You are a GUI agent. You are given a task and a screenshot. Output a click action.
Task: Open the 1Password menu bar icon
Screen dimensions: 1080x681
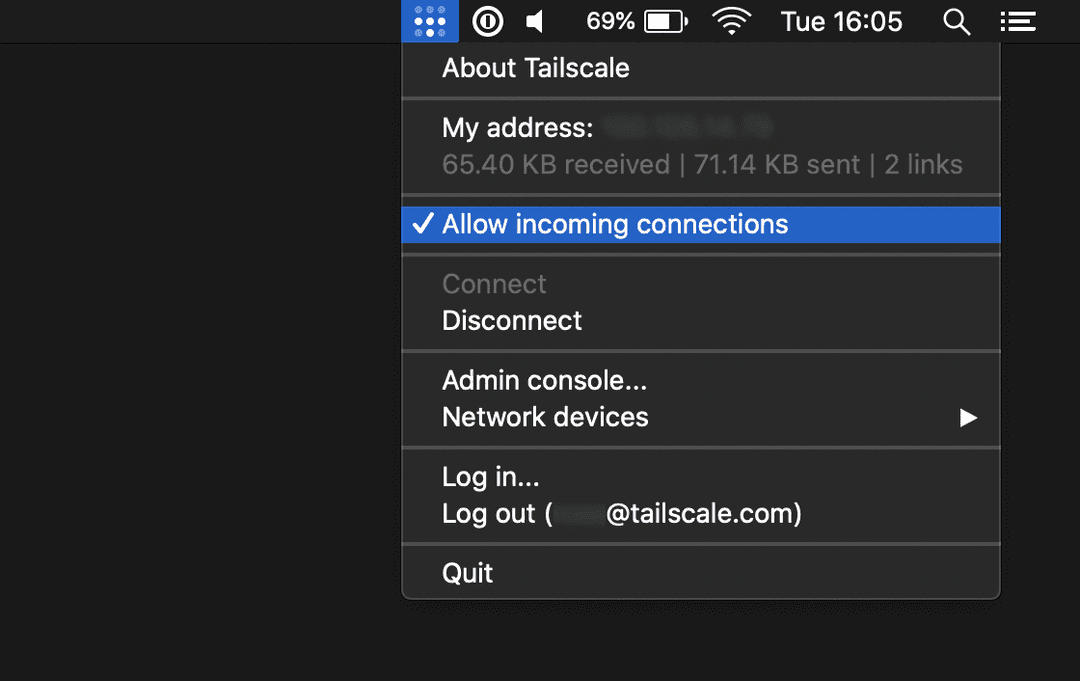tap(488, 21)
